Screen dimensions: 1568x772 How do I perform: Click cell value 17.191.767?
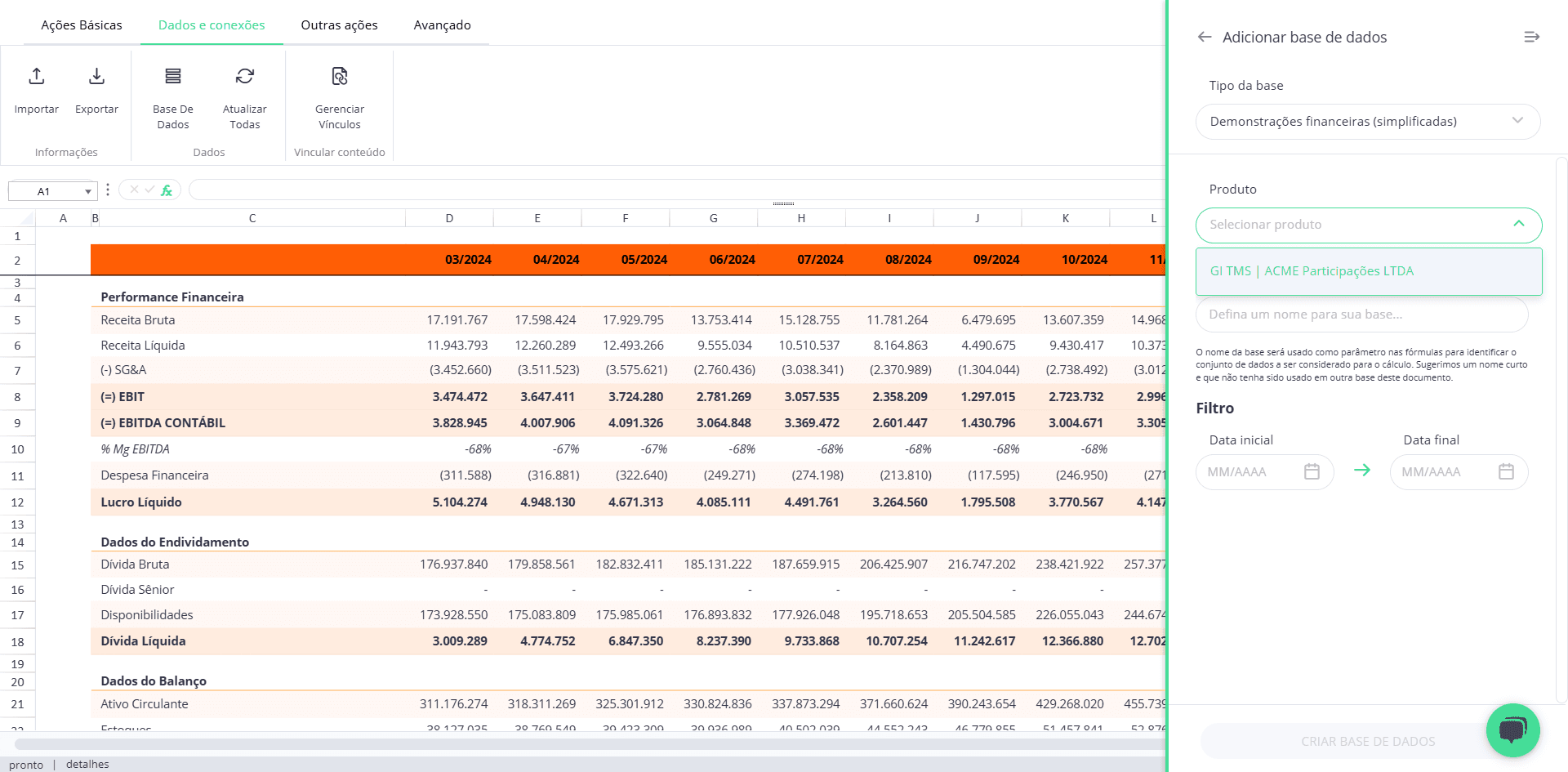pos(457,319)
